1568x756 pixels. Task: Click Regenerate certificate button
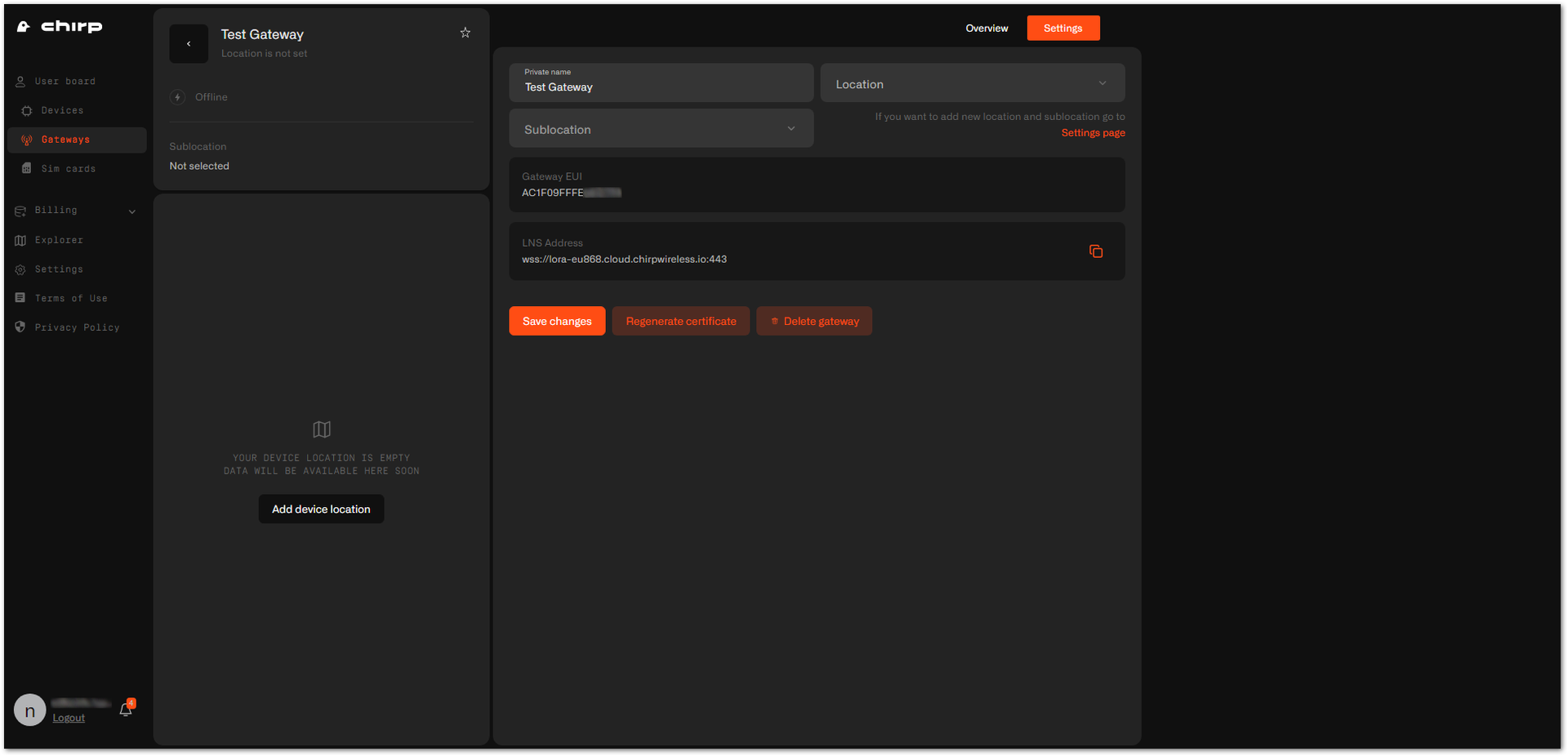click(x=681, y=321)
